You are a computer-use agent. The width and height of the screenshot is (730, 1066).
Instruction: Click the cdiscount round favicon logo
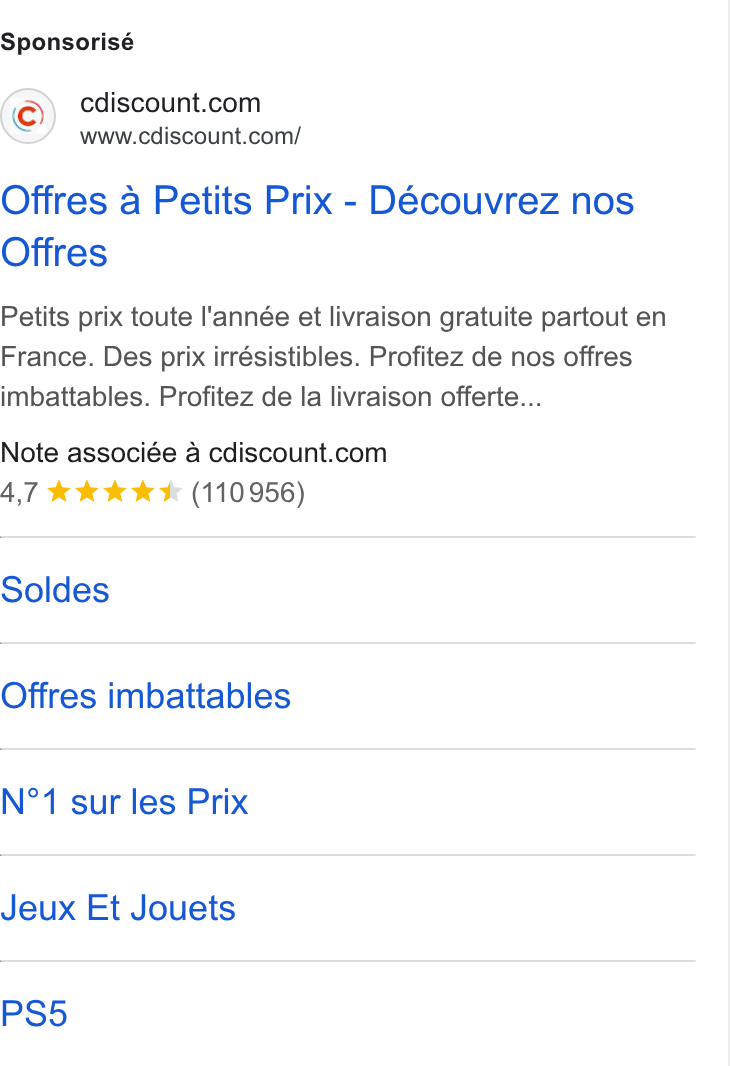28,116
